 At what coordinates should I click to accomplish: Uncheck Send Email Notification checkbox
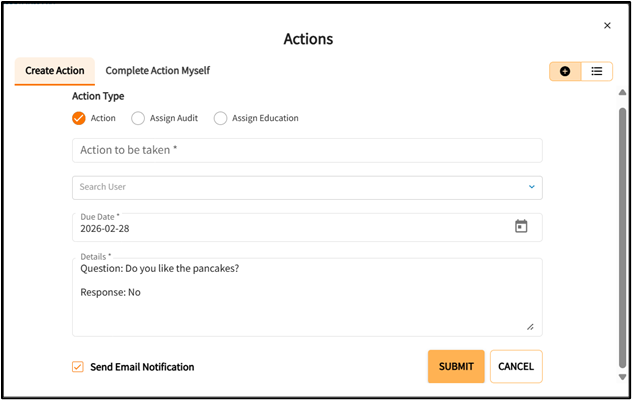tap(78, 367)
